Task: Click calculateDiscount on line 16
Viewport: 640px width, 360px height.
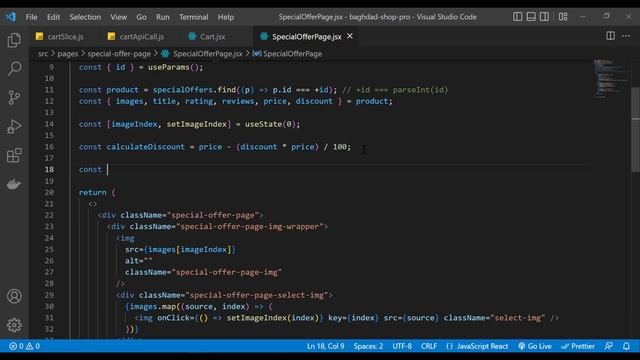Action: pos(145,147)
